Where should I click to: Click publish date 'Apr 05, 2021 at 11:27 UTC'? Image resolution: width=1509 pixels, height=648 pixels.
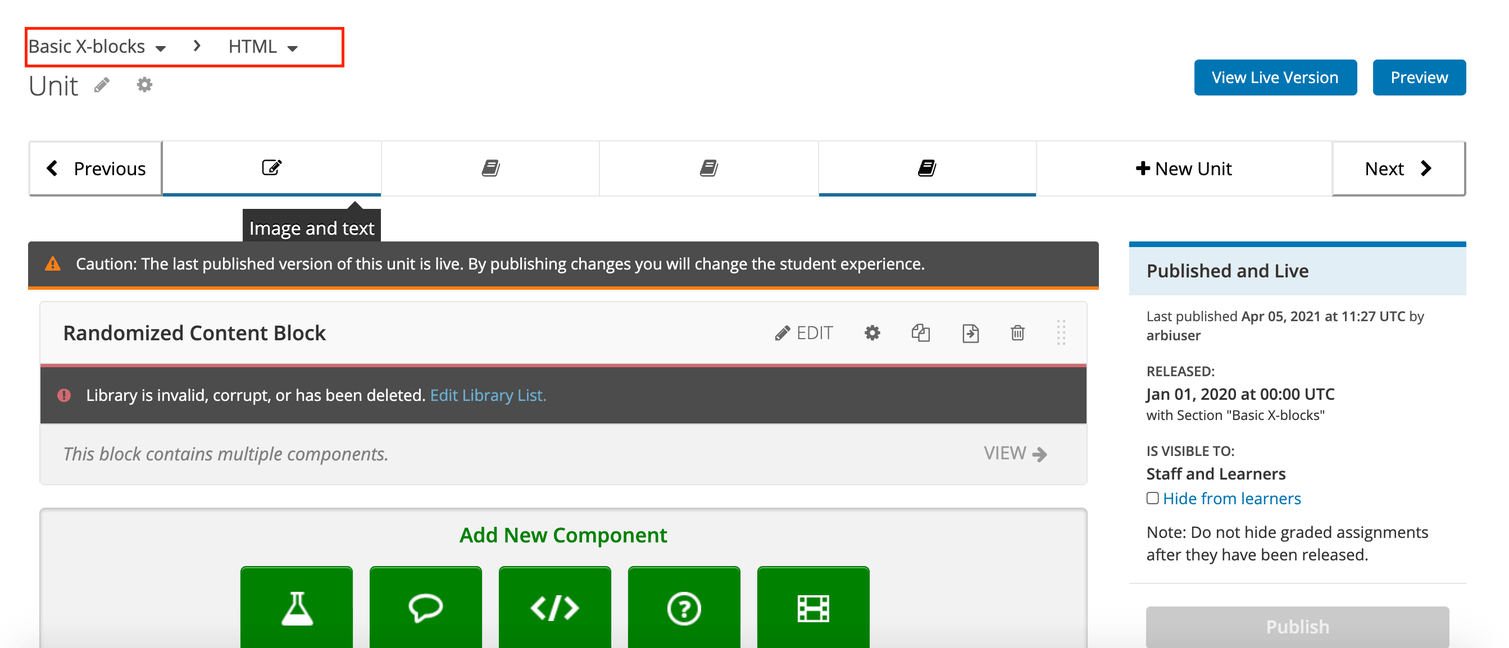(x=1323, y=316)
